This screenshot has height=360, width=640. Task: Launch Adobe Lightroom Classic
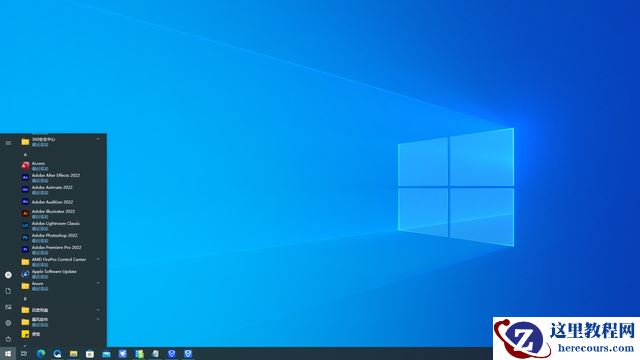click(61, 225)
